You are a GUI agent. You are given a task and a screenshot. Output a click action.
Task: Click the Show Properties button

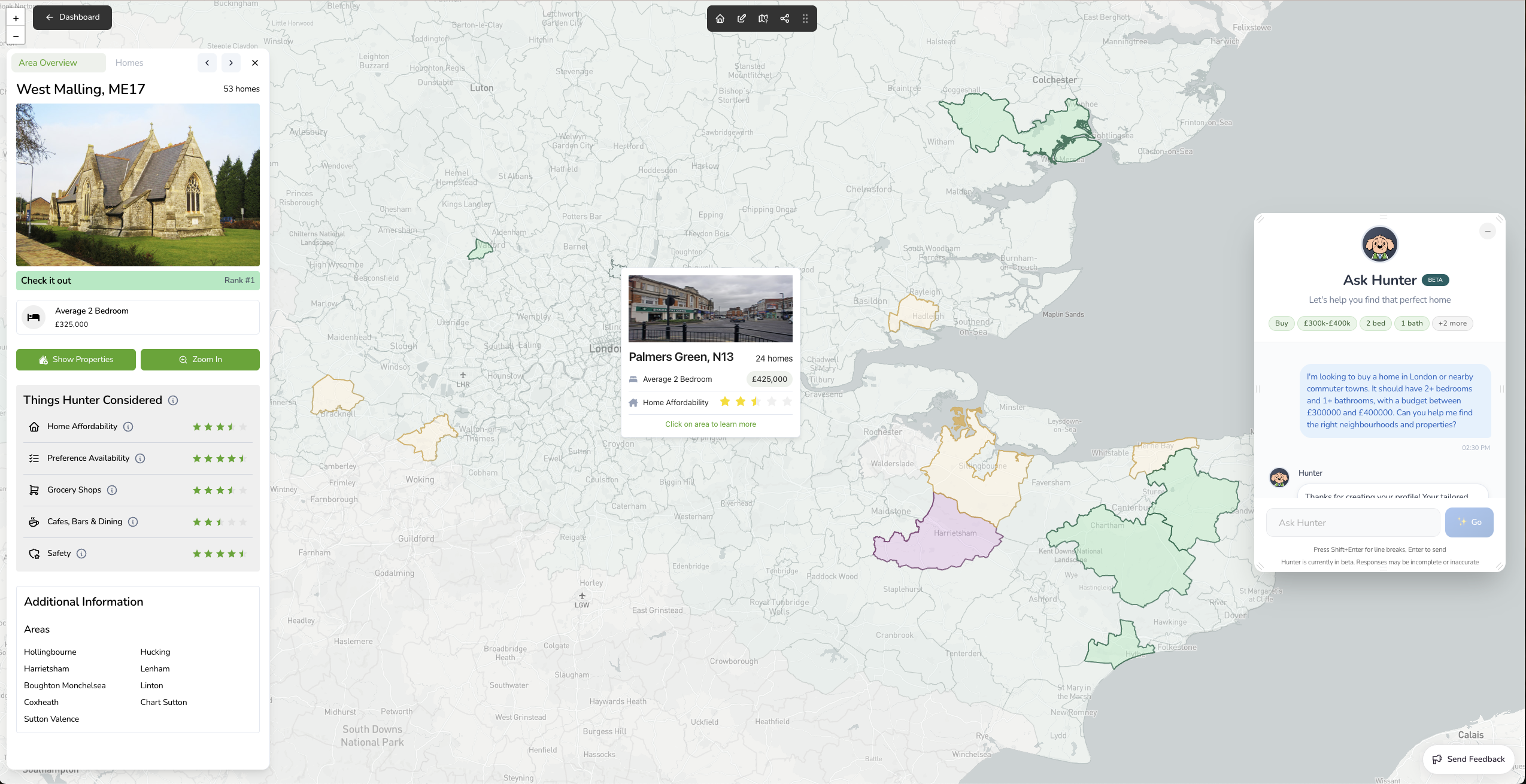pos(76,360)
